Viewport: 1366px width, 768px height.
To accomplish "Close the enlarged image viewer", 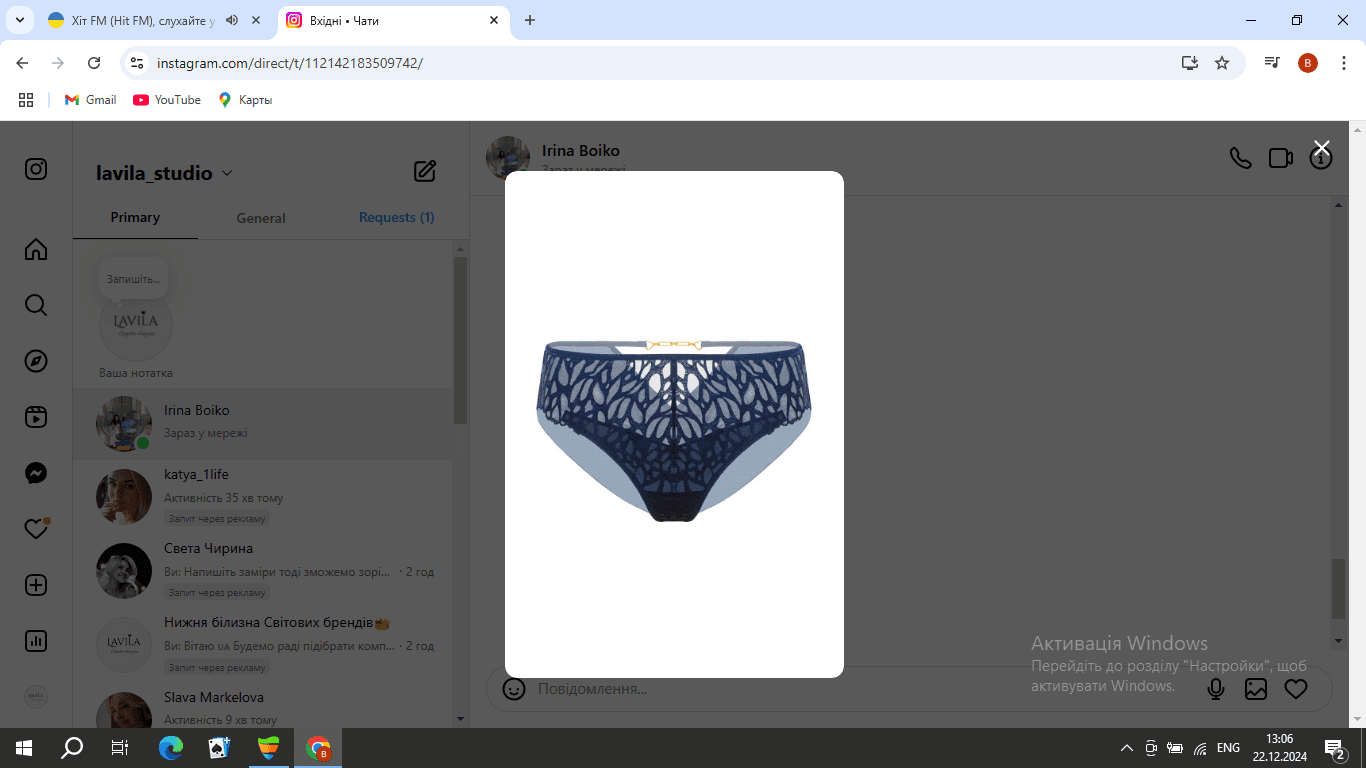I will tap(1321, 148).
